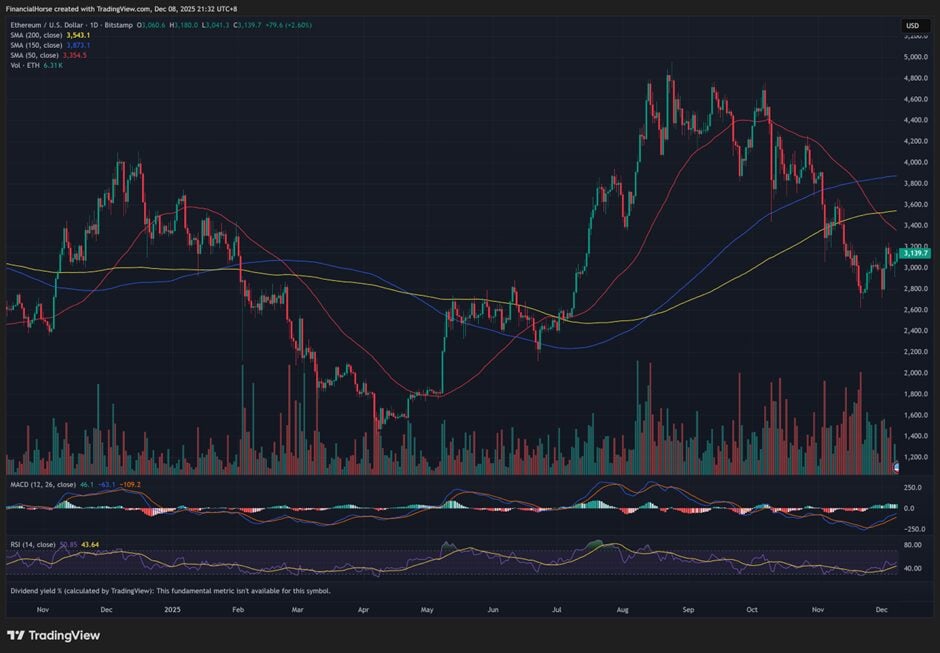
Task: Select the SMA (200, close) indicator legend
Action: tap(37, 36)
